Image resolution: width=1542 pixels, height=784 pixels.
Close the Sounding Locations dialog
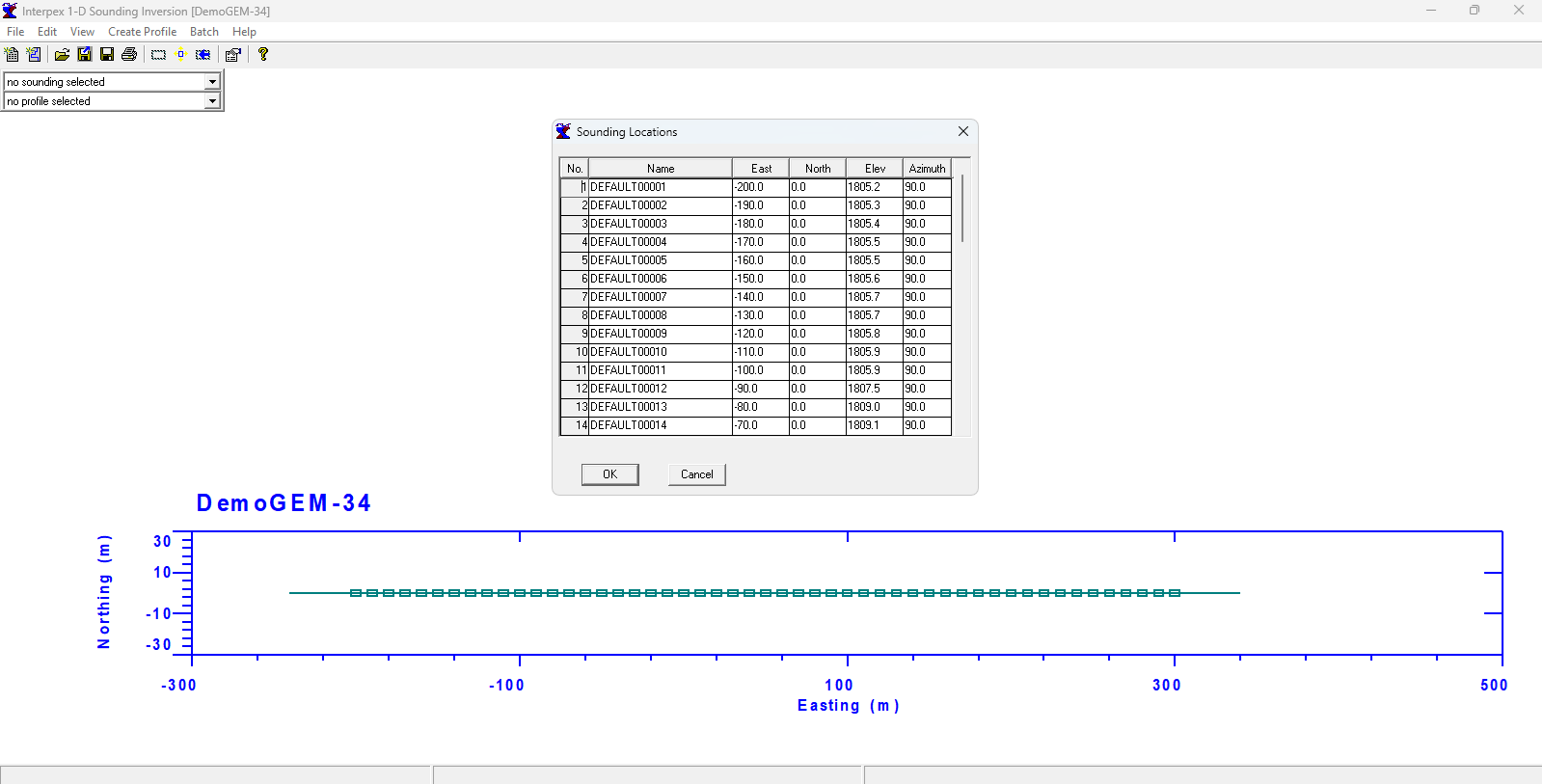[963, 132]
